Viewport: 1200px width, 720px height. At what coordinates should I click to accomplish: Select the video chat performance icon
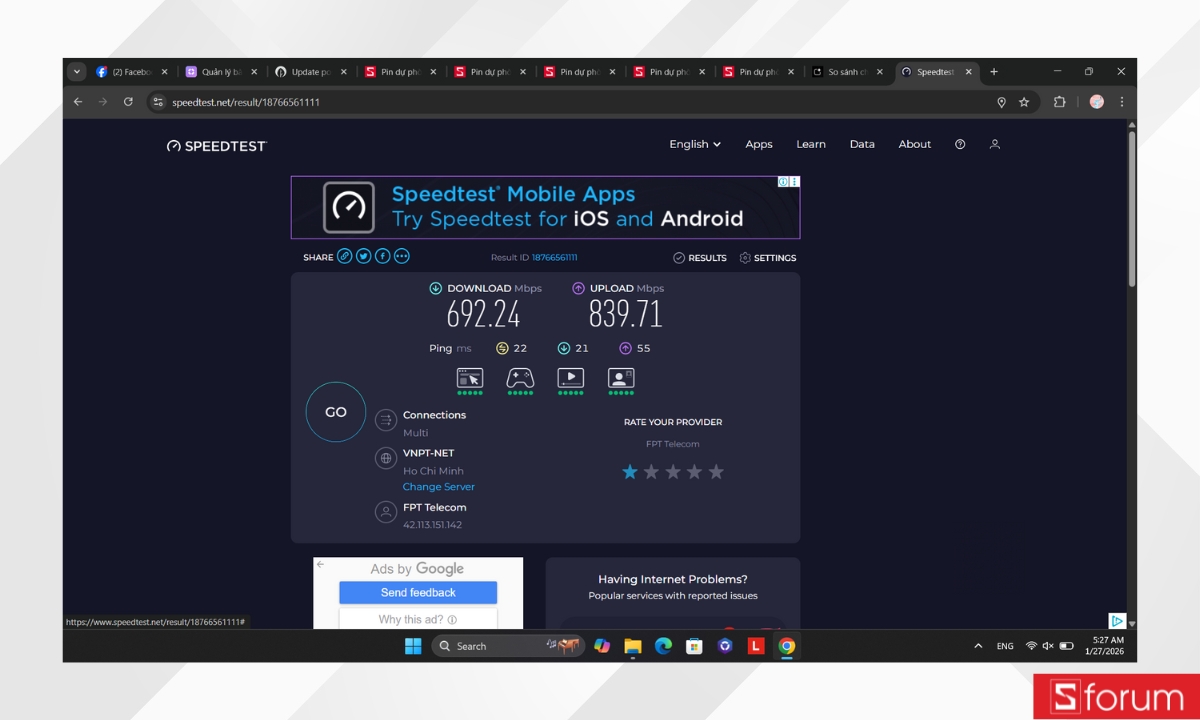pos(620,379)
